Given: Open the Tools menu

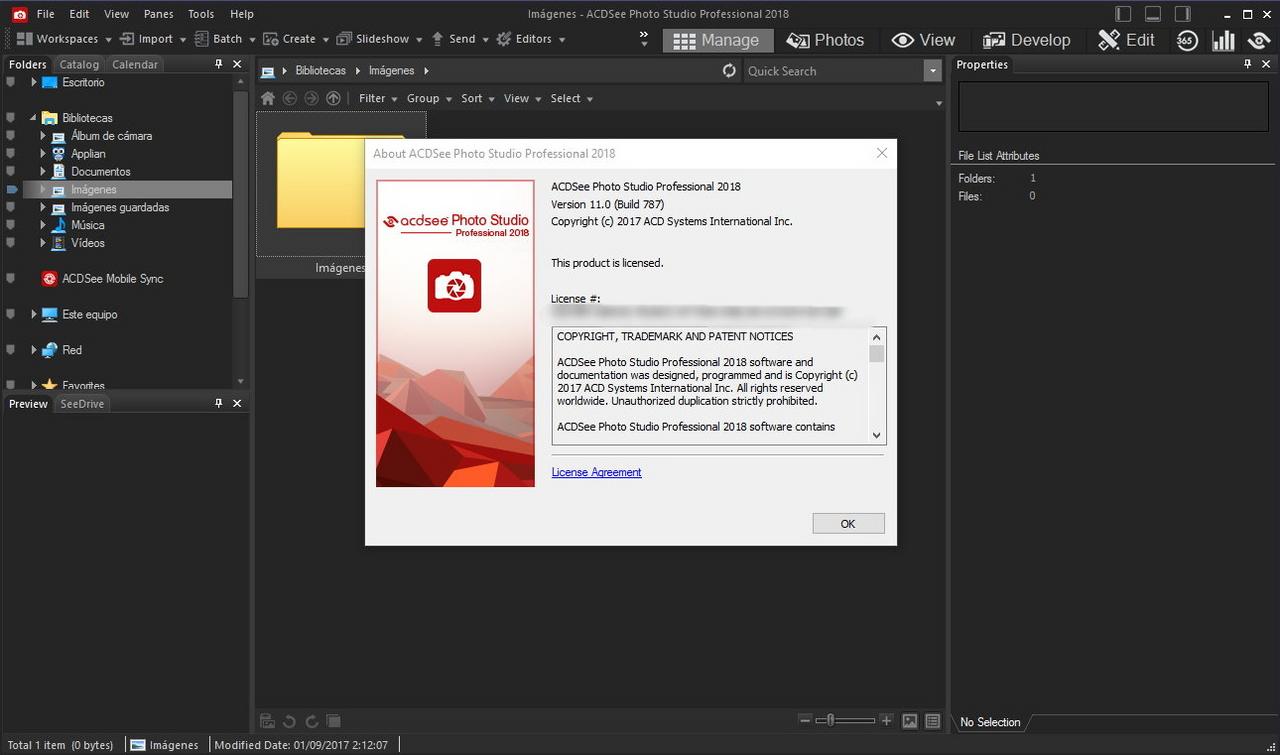Looking at the screenshot, I should pyautogui.click(x=201, y=14).
